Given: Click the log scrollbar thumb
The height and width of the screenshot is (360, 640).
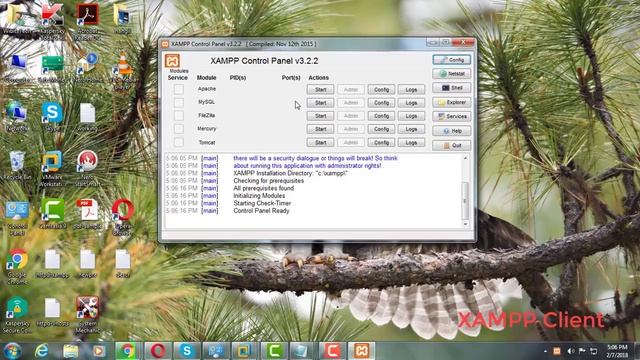Looking at the screenshot, I should pos(465,201).
